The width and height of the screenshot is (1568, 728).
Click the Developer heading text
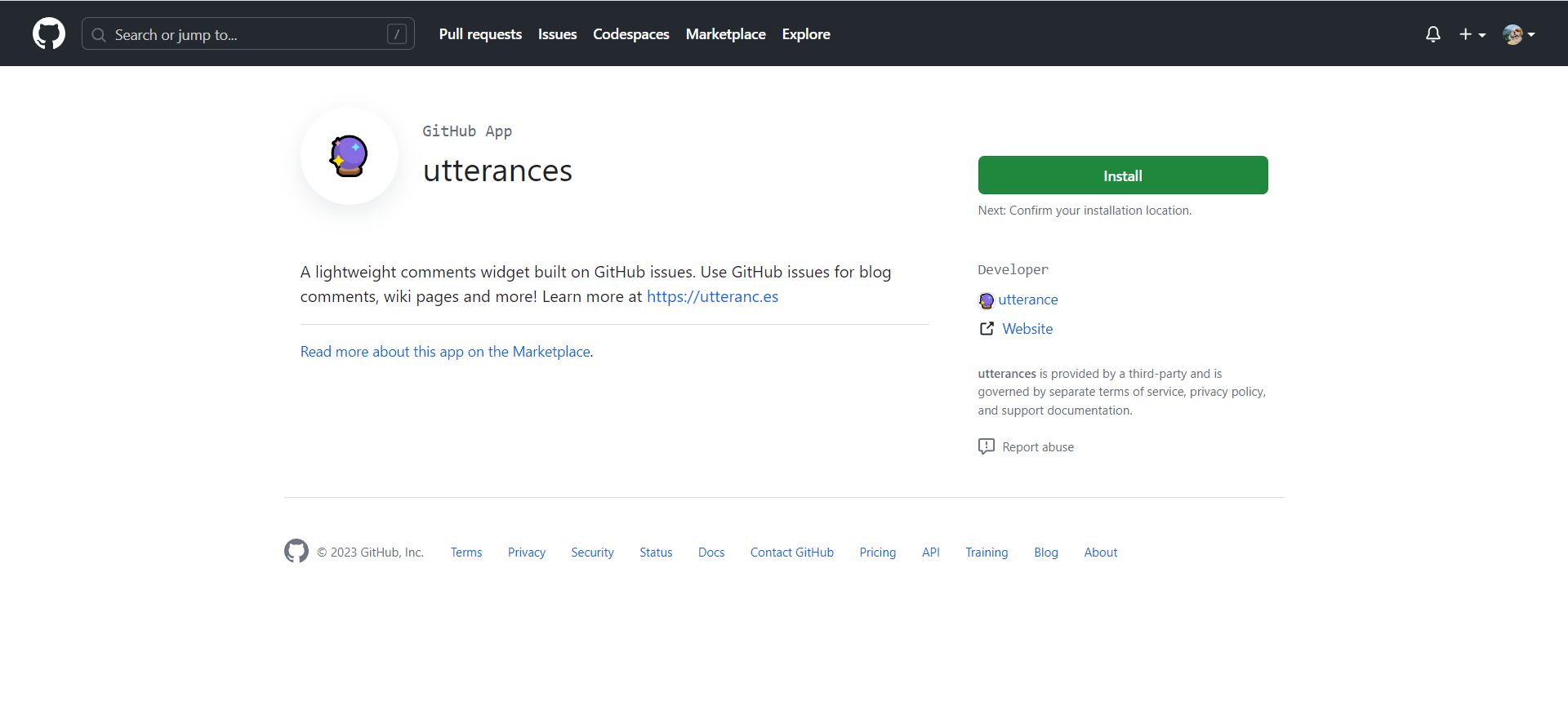[1013, 269]
